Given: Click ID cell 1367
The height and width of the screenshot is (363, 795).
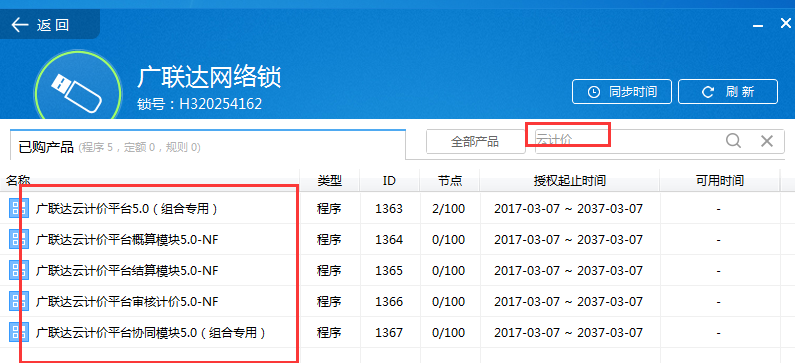Looking at the screenshot, I should click(x=389, y=333).
